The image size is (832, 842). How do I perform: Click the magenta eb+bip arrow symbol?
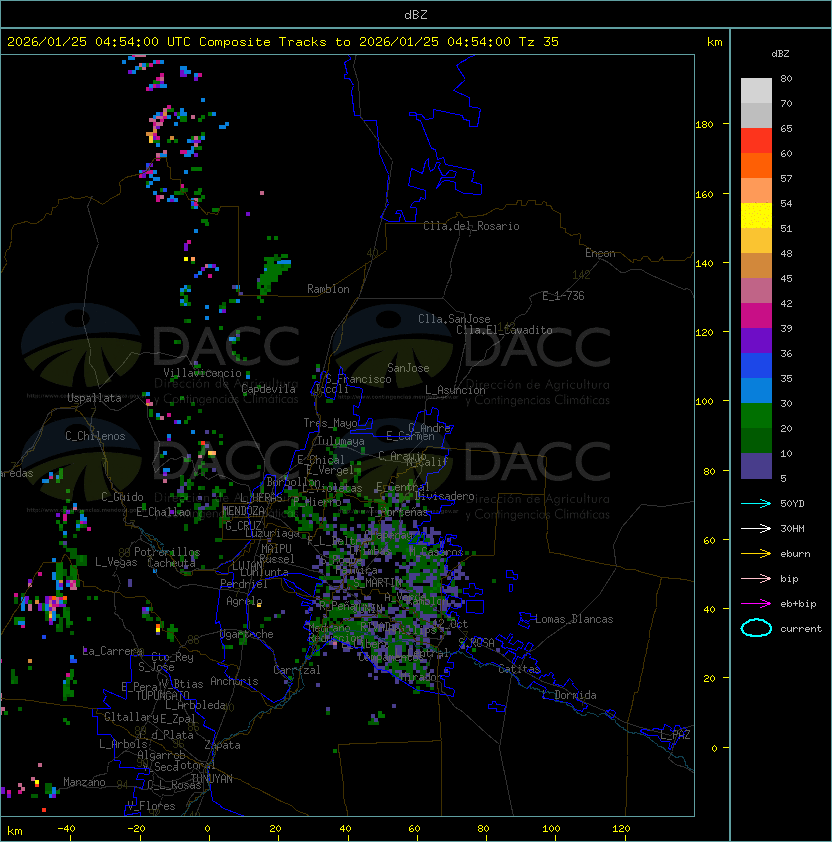pyautogui.click(x=756, y=604)
